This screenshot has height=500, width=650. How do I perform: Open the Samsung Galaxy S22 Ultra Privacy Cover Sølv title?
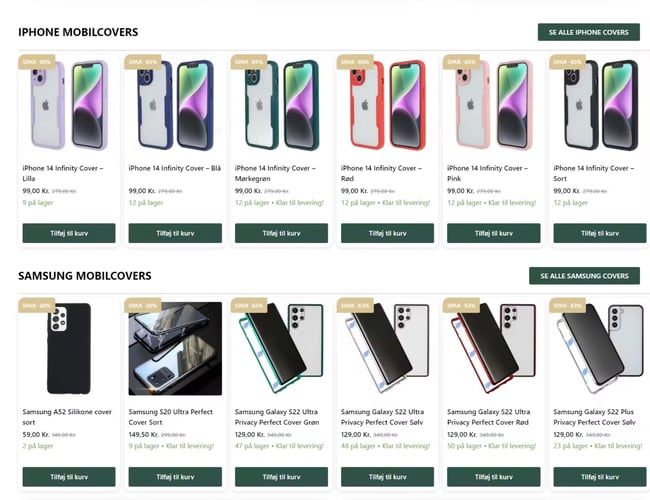click(382, 417)
